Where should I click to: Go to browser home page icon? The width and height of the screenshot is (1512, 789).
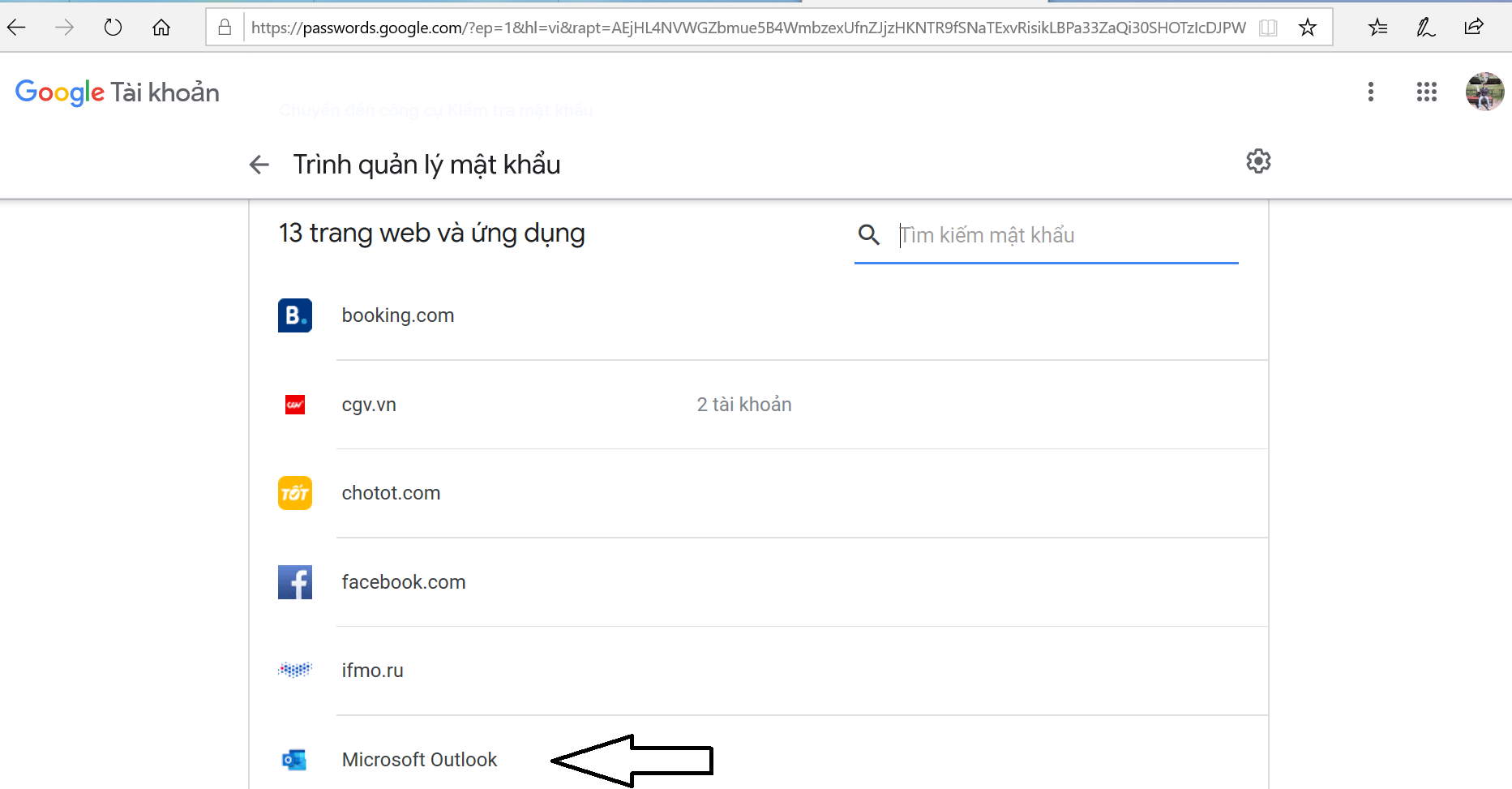click(x=161, y=28)
